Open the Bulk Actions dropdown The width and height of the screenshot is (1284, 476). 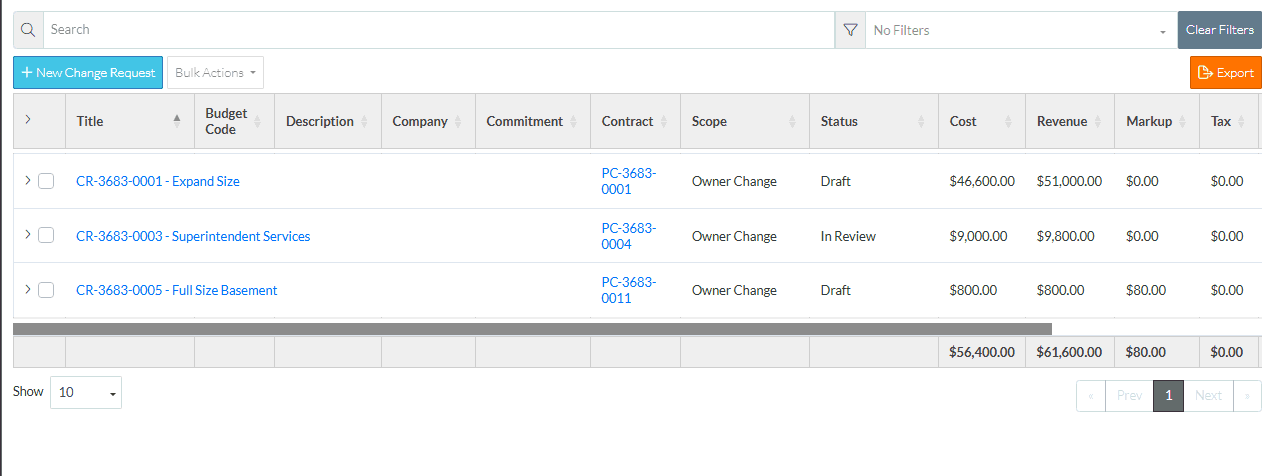coord(215,73)
